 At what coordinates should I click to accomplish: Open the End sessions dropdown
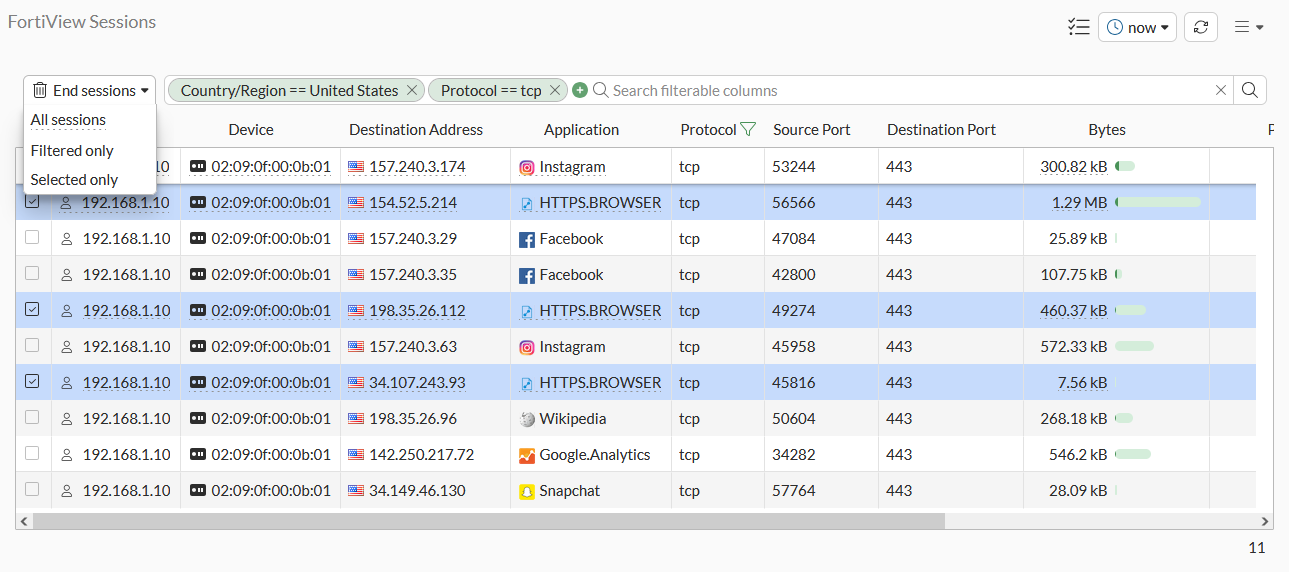tap(90, 90)
